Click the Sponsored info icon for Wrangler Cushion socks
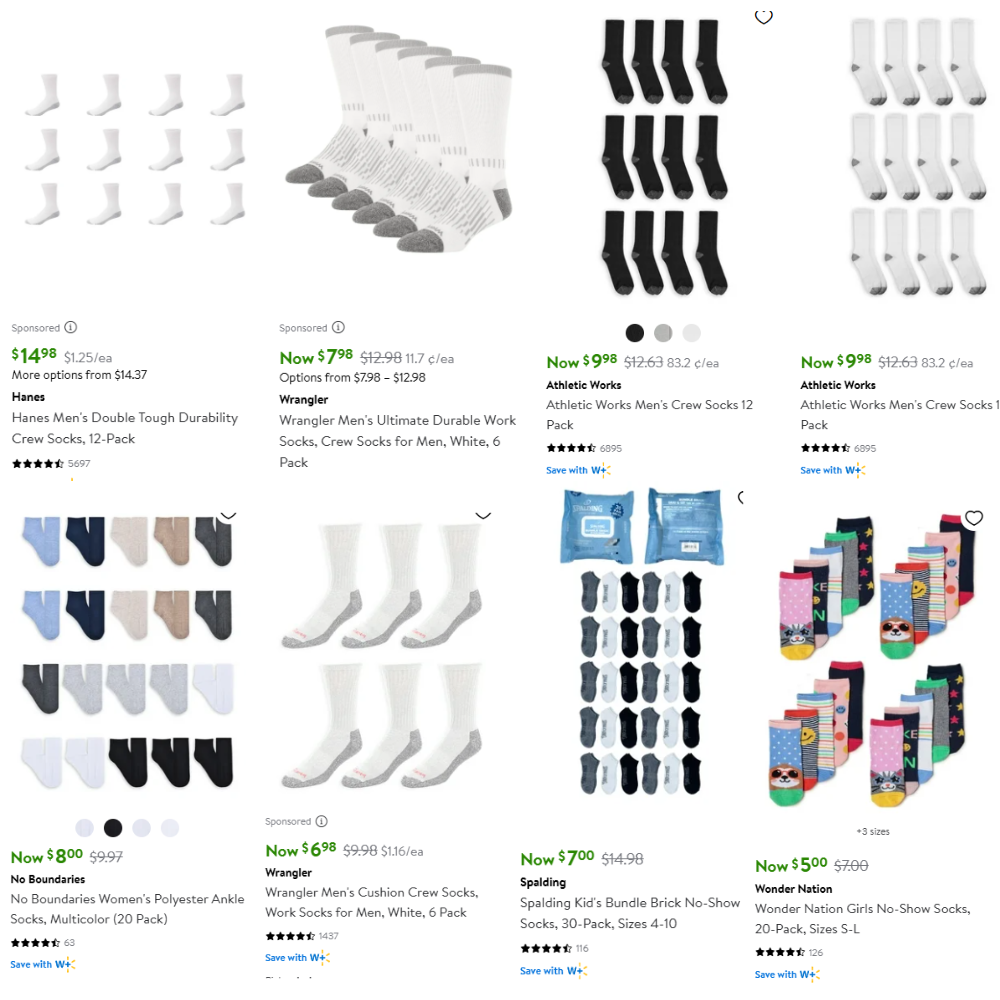The width and height of the screenshot is (1000, 1000). click(322, 821)
